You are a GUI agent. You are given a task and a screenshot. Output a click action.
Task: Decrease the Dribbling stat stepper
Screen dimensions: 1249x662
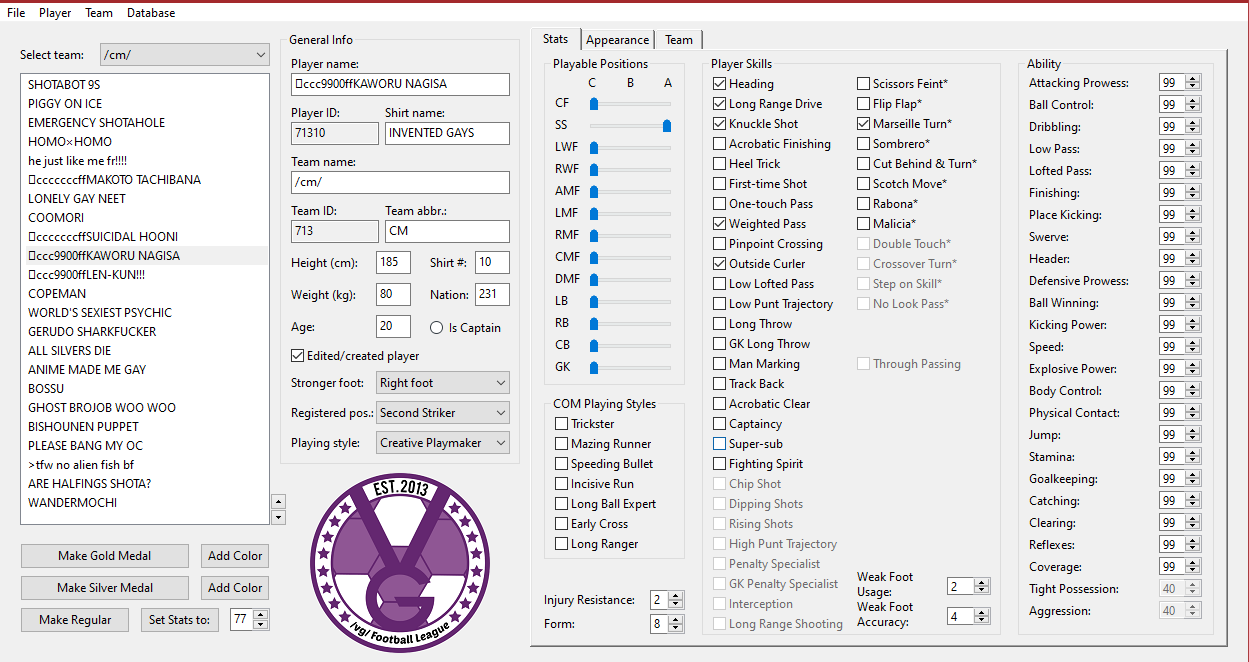tap(1192, 132)
